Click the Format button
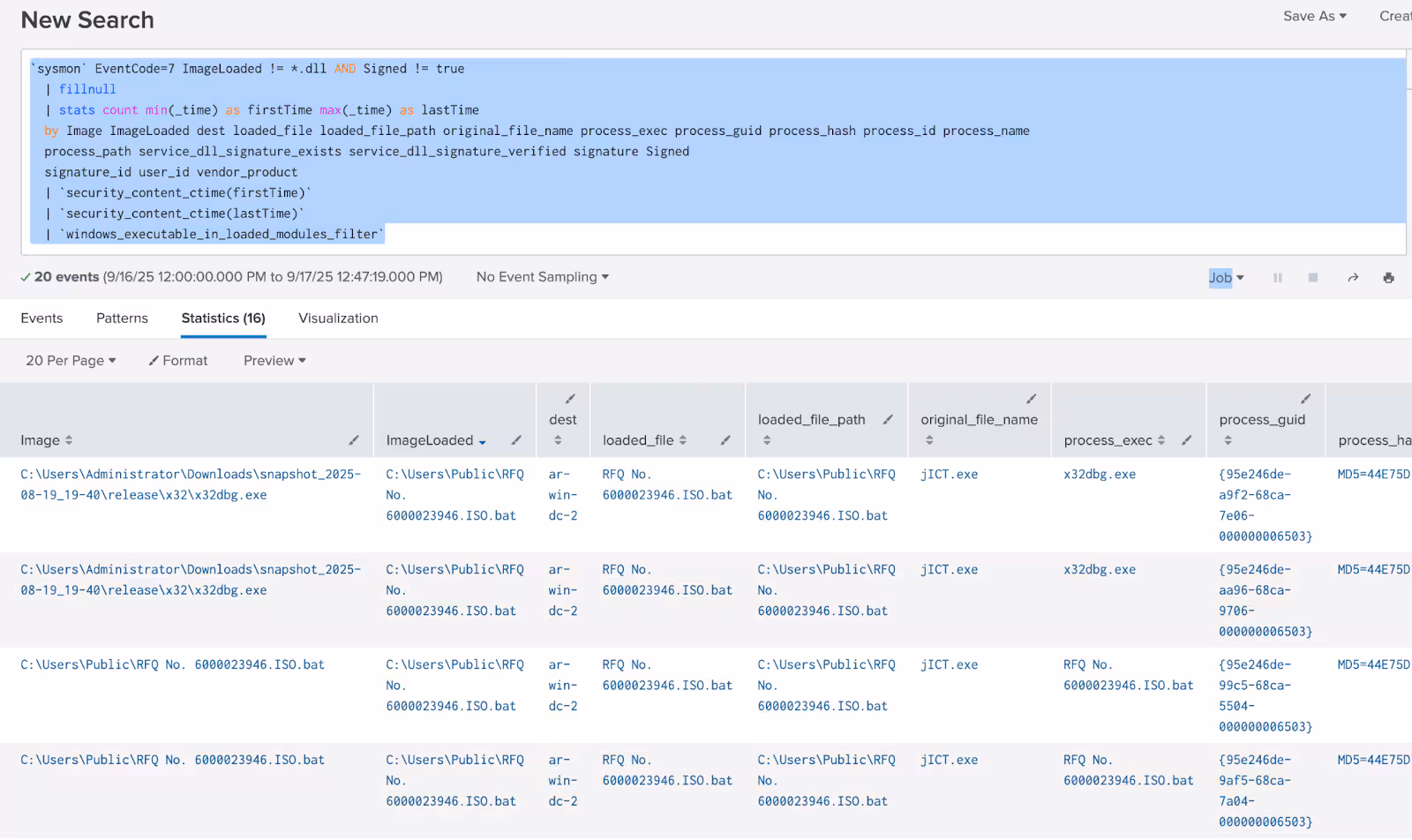Image resolution: width=1412 pixels, height=840 pixels. (x=178, y=361)
